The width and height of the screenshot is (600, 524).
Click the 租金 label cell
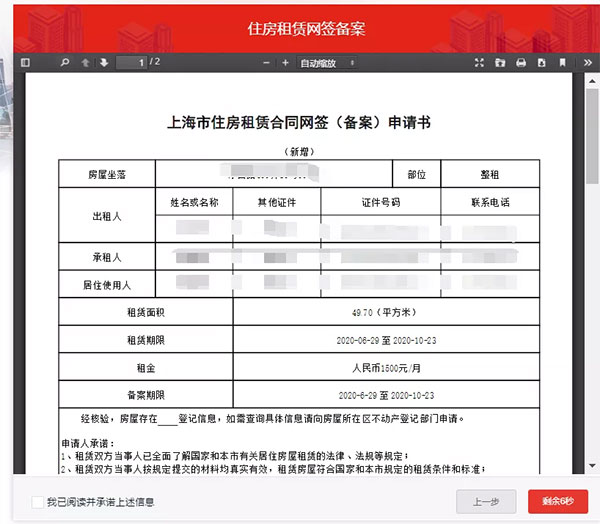point(146,368)
